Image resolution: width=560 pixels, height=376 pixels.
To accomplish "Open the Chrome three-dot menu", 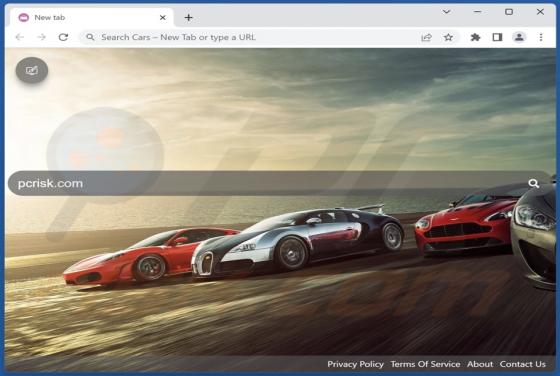I will tap(541, 37).
